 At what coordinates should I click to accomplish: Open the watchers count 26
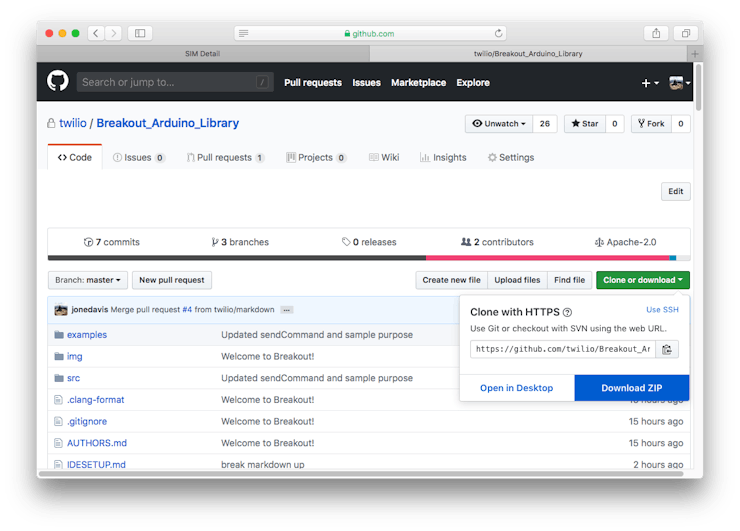point(545,124)
